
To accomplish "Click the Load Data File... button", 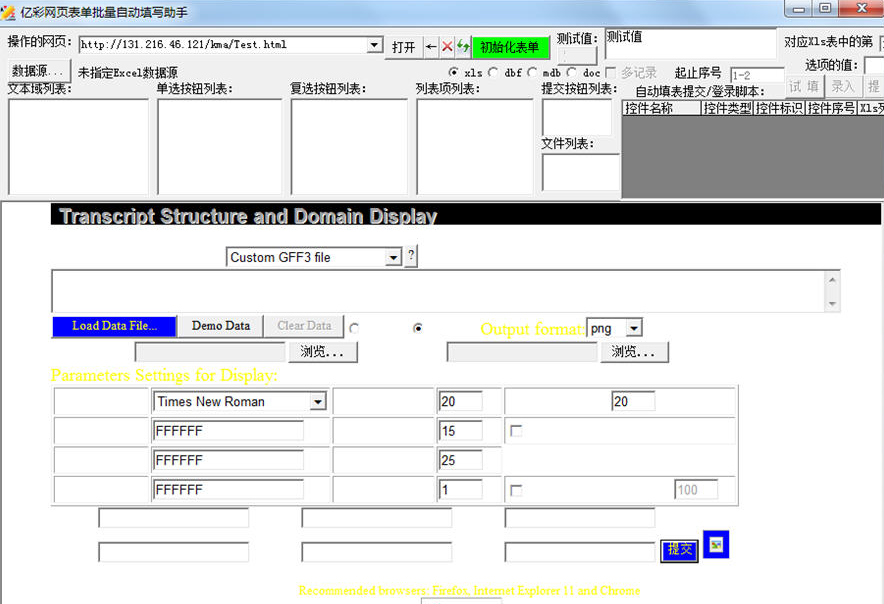I will 114,326.
